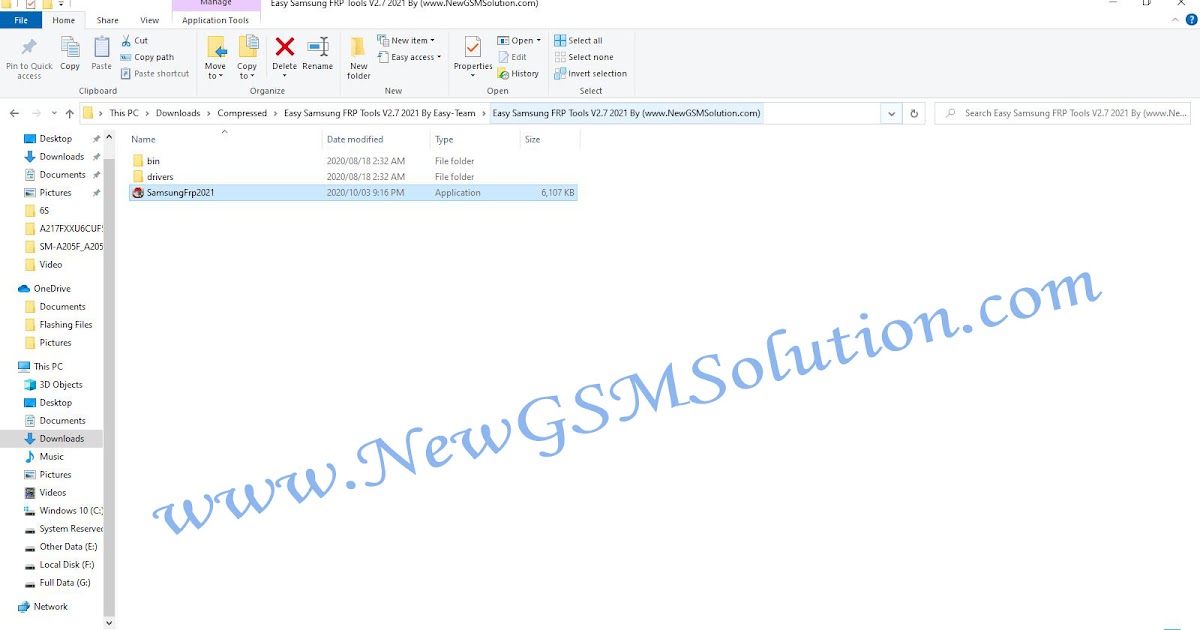The width and height of the screenshot is (1200, 630).
Task: Select Downloads under This PC
Action: coord(62,439)
